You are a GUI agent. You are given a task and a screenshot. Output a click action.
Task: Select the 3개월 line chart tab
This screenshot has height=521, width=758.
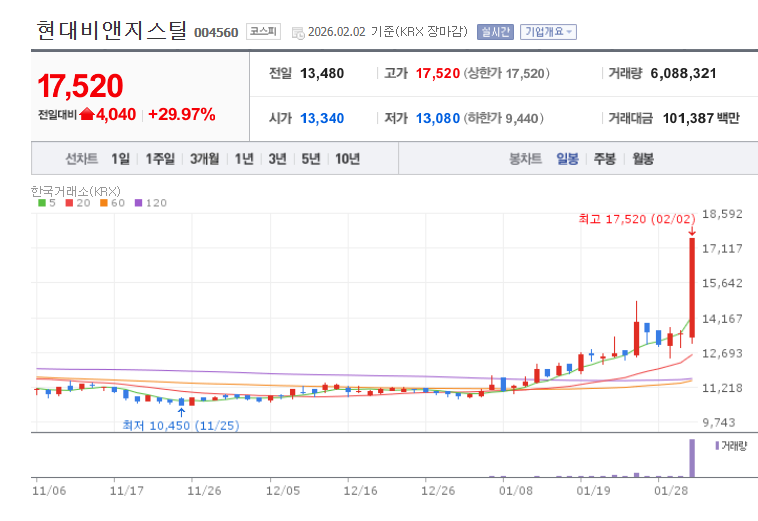204,159
